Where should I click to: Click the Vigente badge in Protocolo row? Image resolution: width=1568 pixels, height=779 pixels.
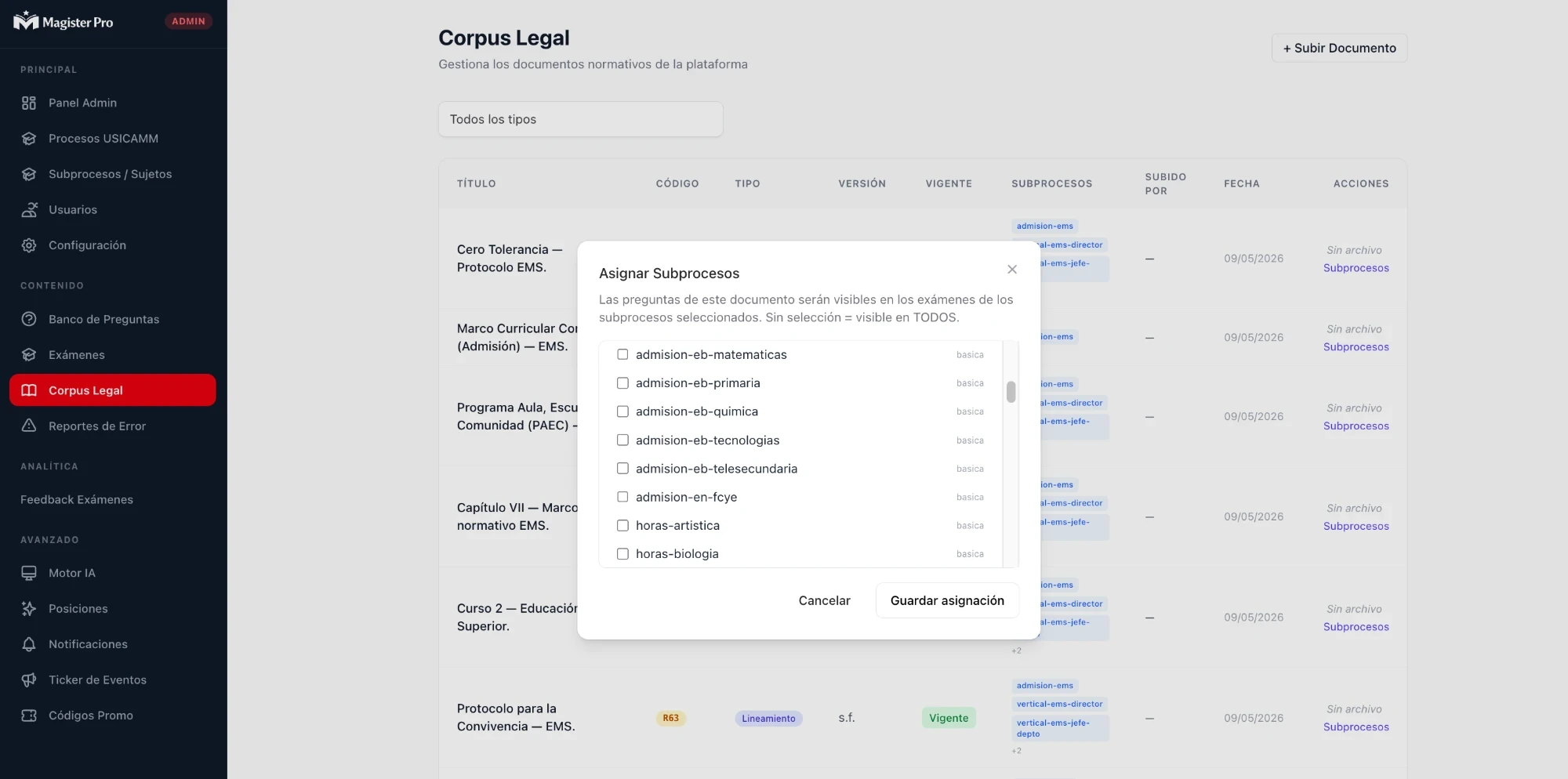[x=949, y=718]
